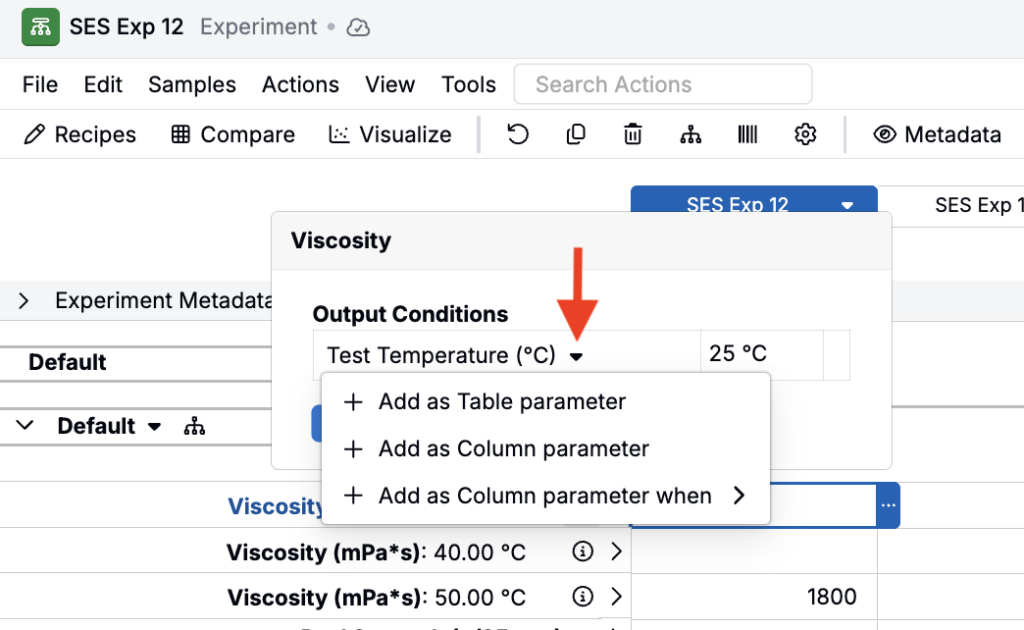
Task: Click info icon for Viscosity 40.00 °C
Action: [583, 552]
